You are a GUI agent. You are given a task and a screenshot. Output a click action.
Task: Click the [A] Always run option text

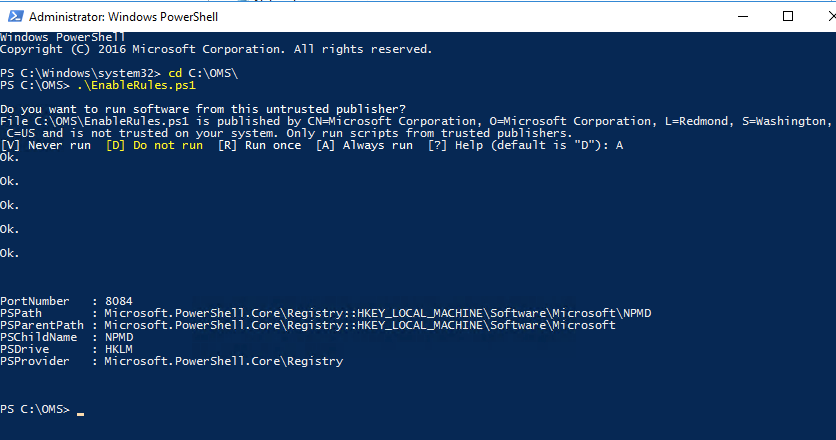364,146
